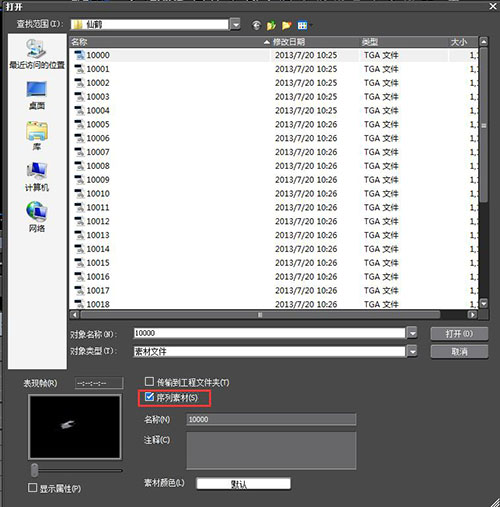This screenshot has width=500, height=507.
Task: Expand the 对象类型(T) dropdown arrow
Action: [412, 351]
